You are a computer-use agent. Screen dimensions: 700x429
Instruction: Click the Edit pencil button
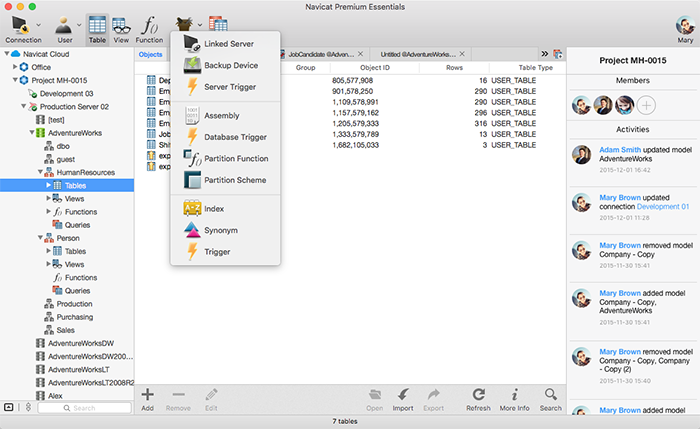pyautogui.click(x=211, y=400)
